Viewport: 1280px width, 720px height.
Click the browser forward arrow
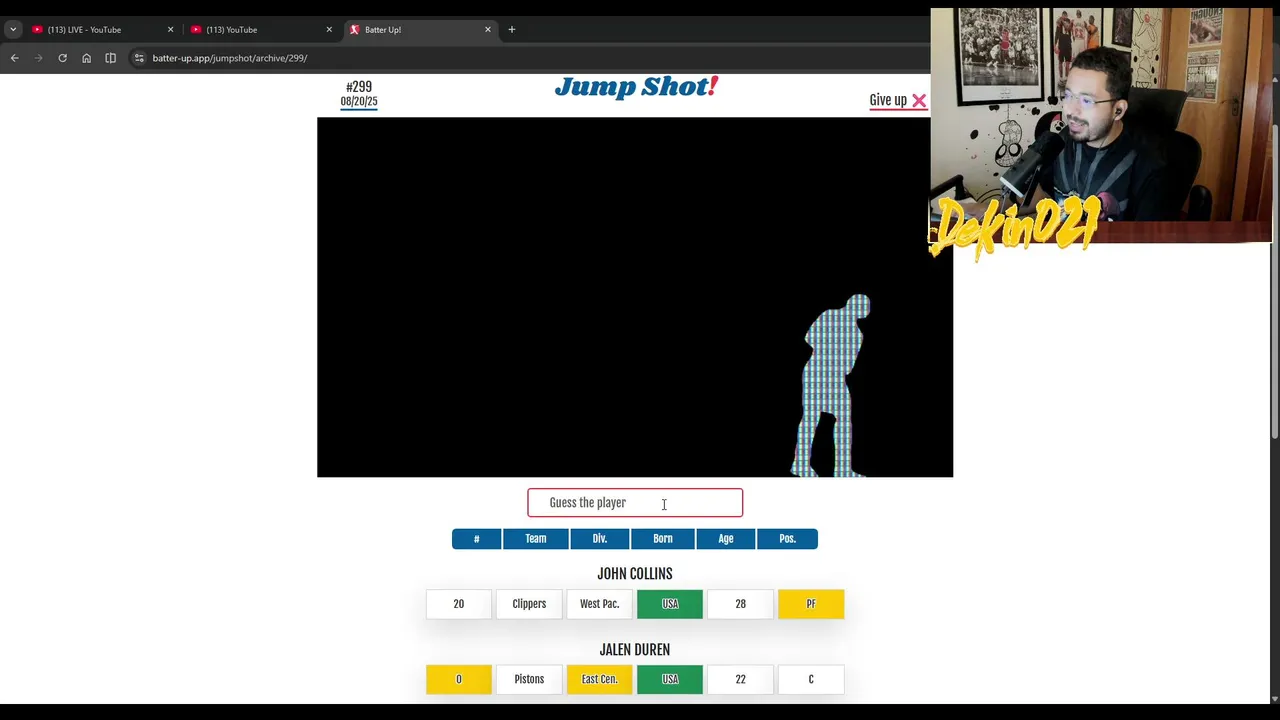pos(38,58)
